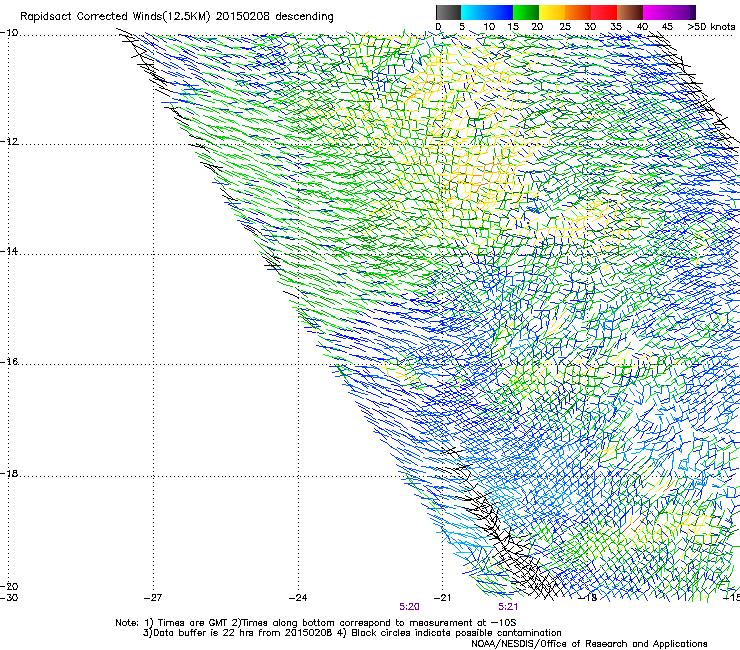Click the yellow 20-25 knots color segment
Image resolution: width=740 pixels, height=650 pixels.
552,12
